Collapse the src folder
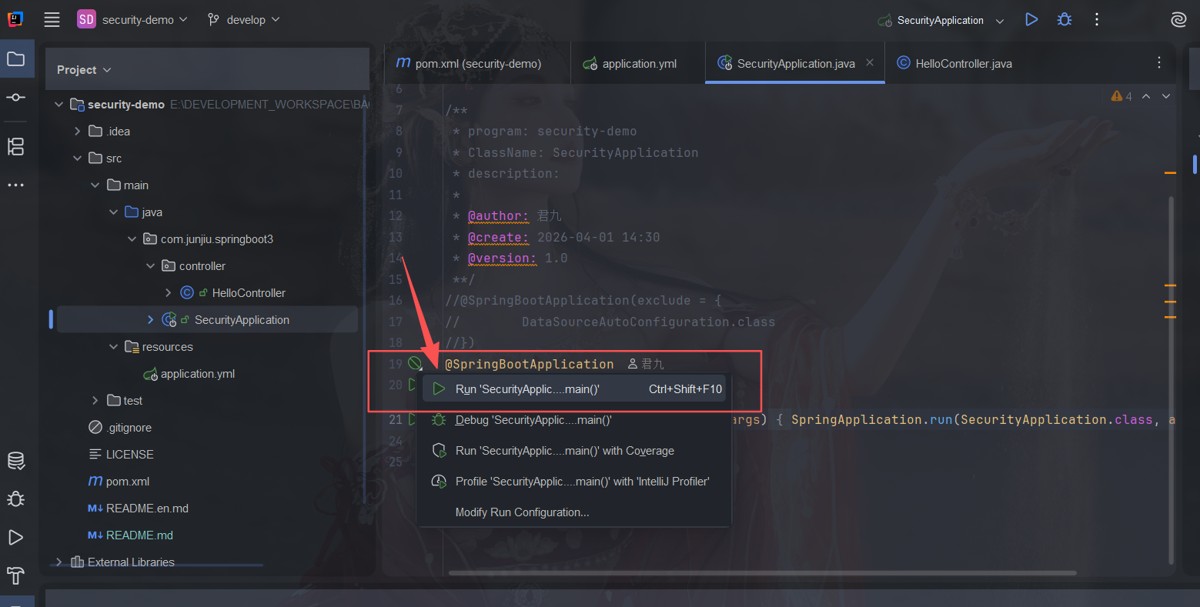This screenshot has width=1200, height=607. tap(77, 158)
